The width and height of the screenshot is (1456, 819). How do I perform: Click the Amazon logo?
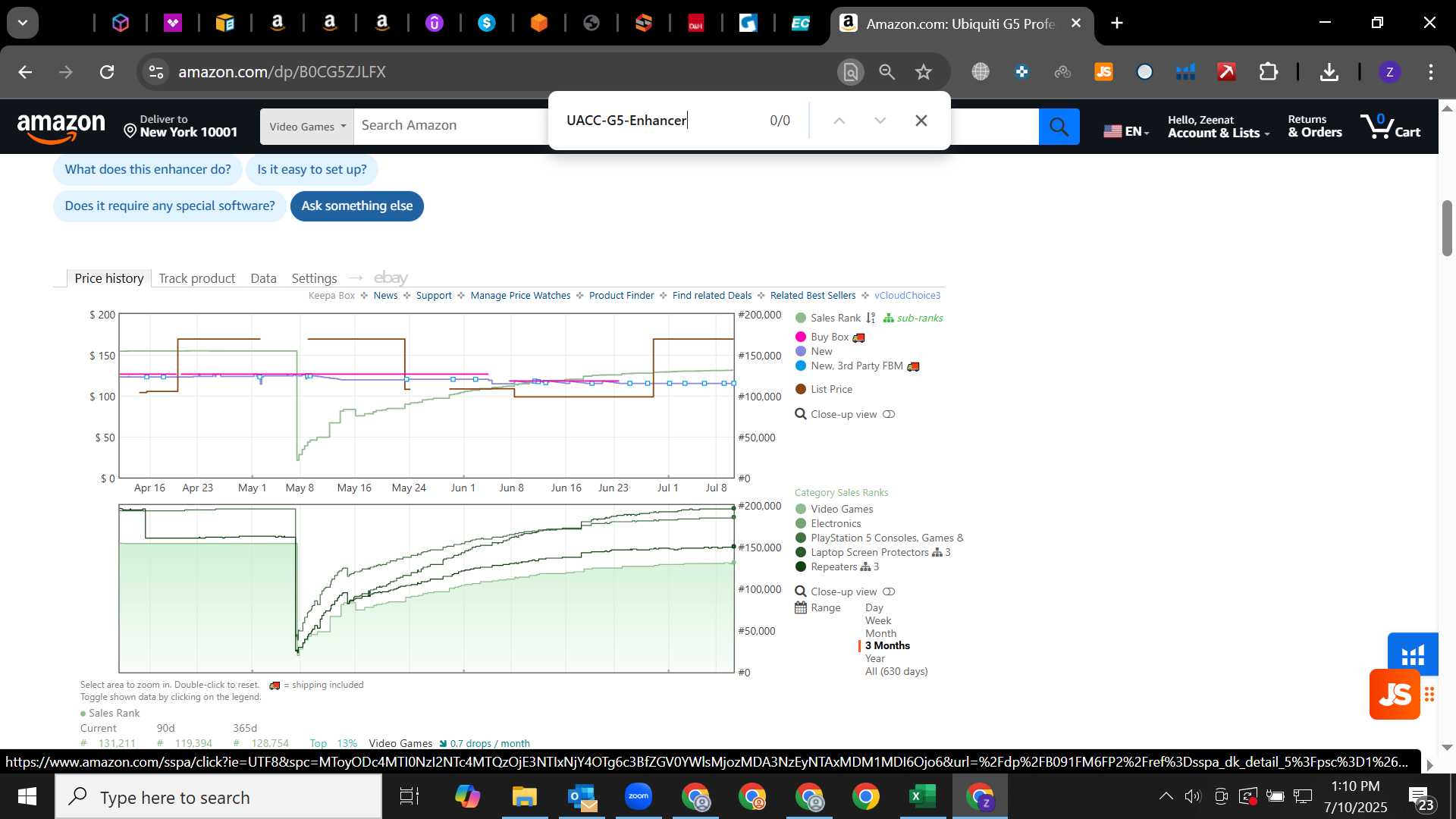pos(61,127)
